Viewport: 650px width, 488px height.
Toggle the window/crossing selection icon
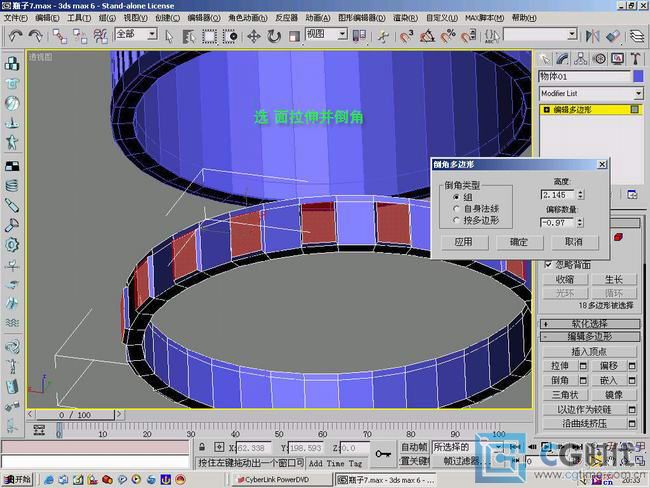point(230,36)
